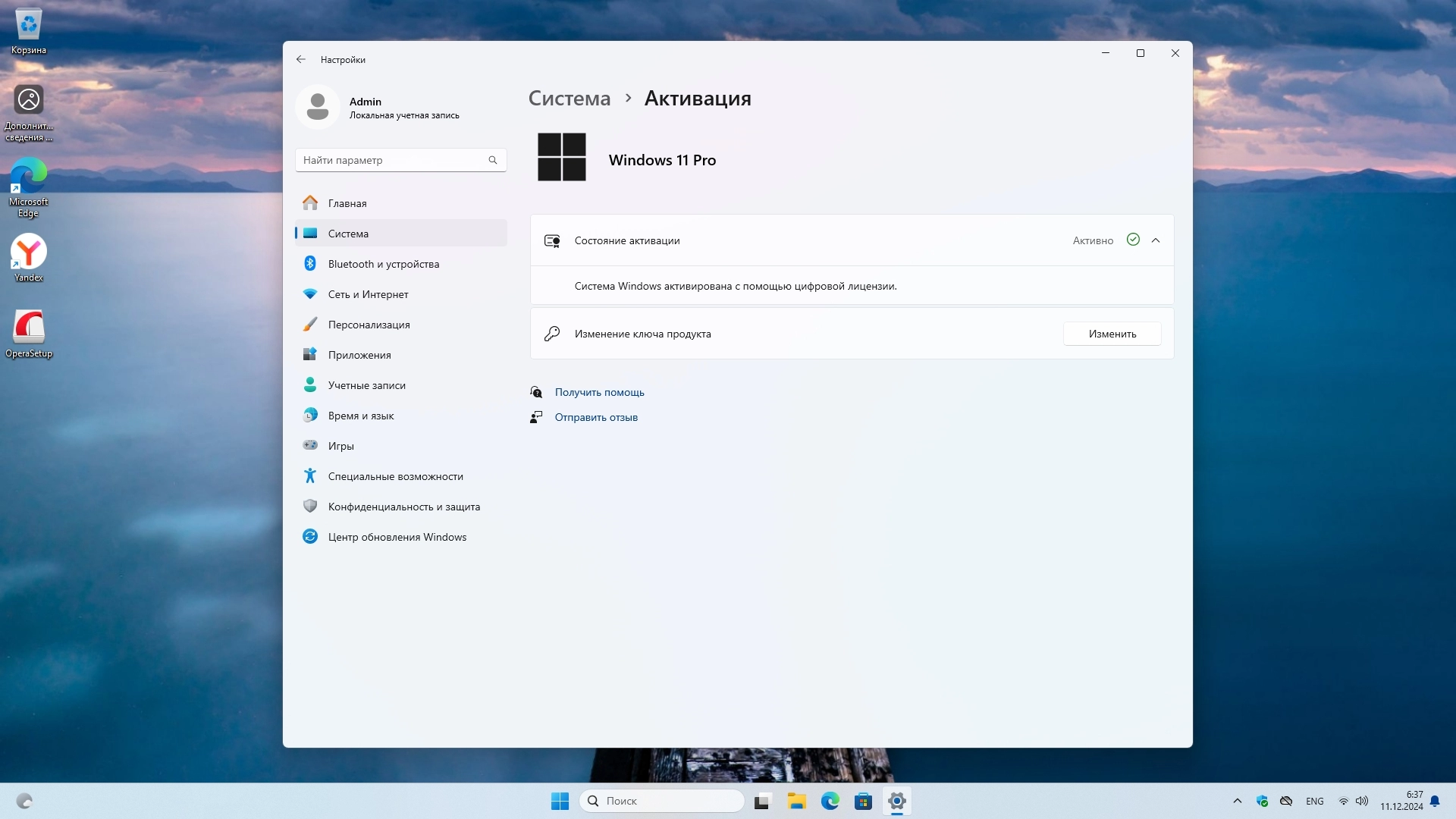This screenshot has width=1456, height=819.
Task: Go to Конфиденциальность и защита
Action: click(x=403, y=507)
